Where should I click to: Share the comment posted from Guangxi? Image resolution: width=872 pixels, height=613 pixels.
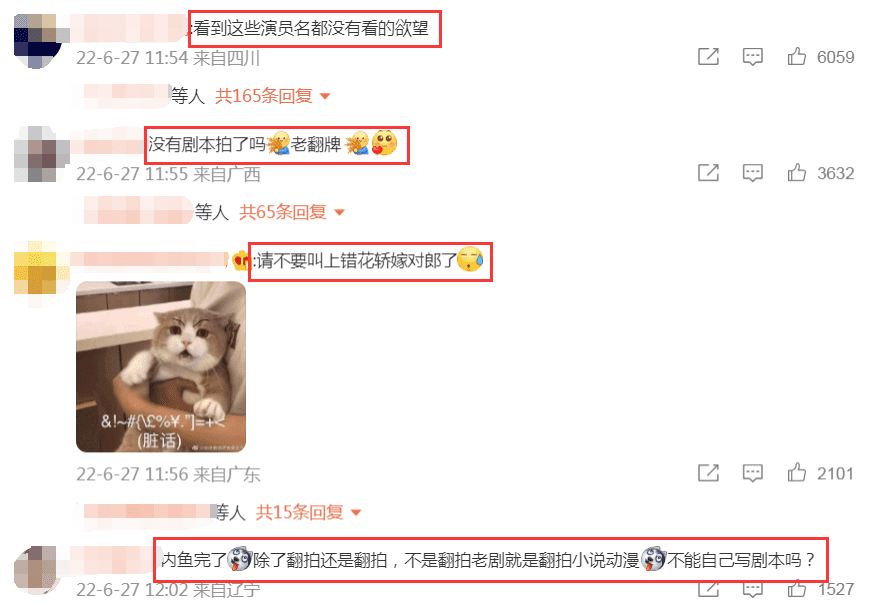click(708, 173)
